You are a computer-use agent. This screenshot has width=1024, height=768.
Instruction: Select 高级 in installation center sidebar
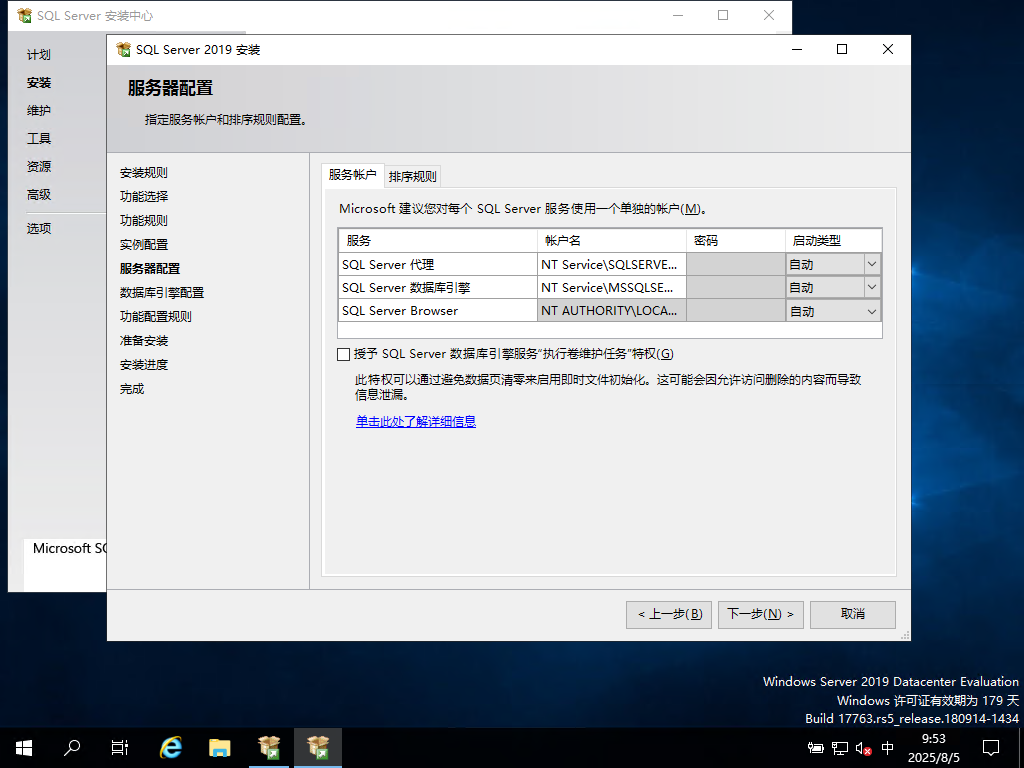[39, 195]
